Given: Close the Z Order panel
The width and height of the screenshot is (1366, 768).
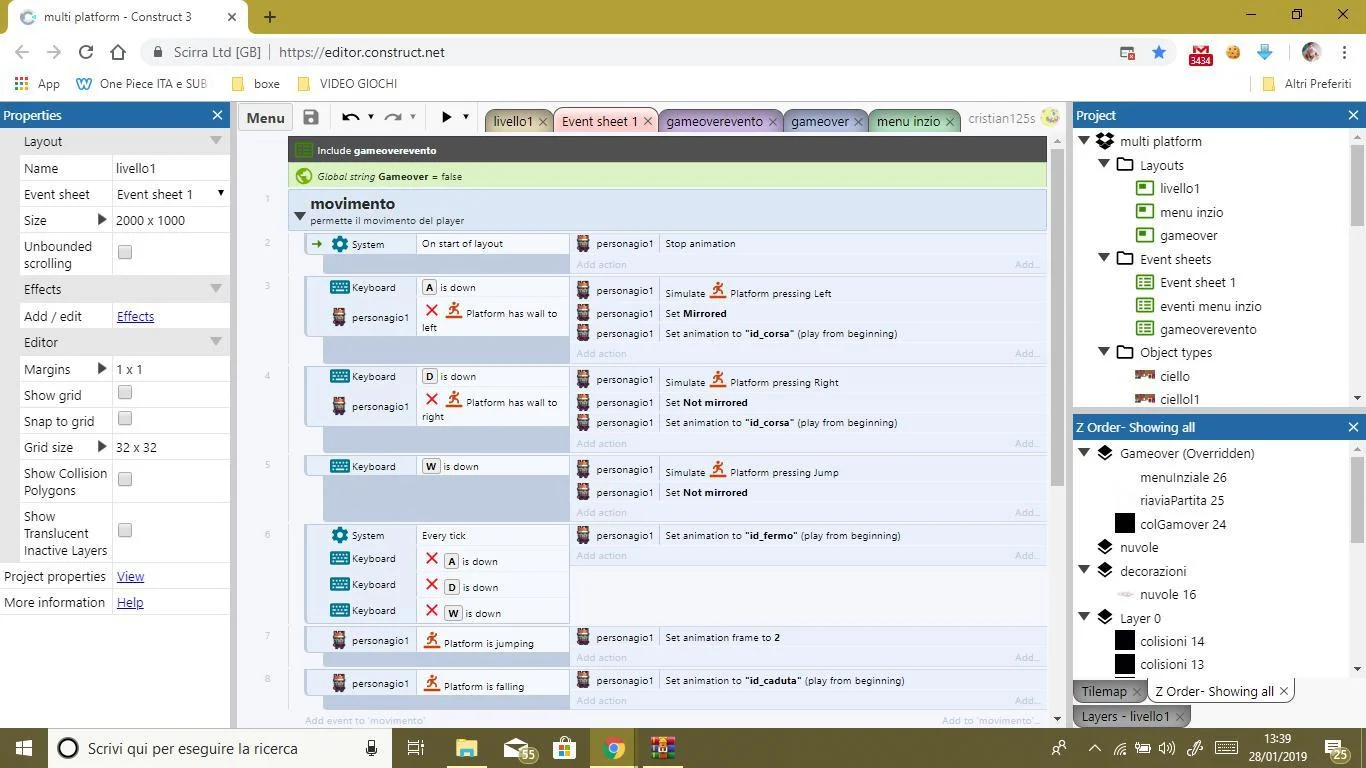Looking at the screenshot, I should (1353, 427).
